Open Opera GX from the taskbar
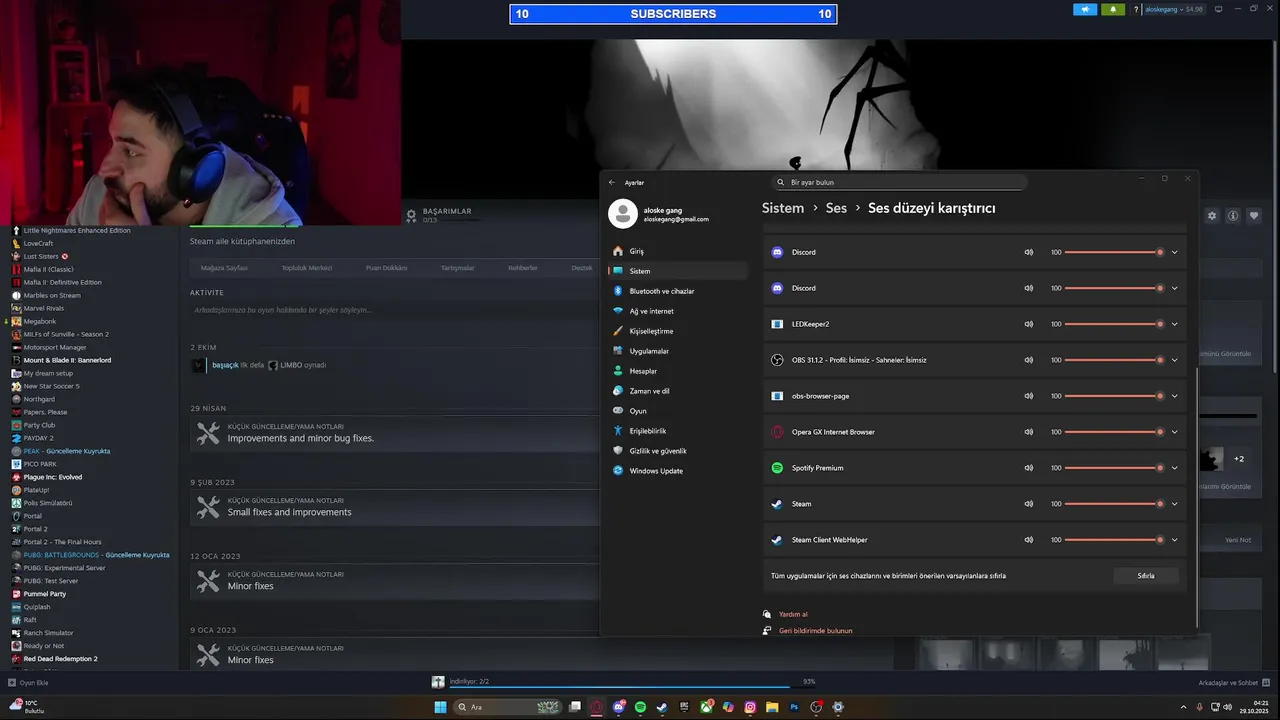1280x720 pixels. point(597,707)
